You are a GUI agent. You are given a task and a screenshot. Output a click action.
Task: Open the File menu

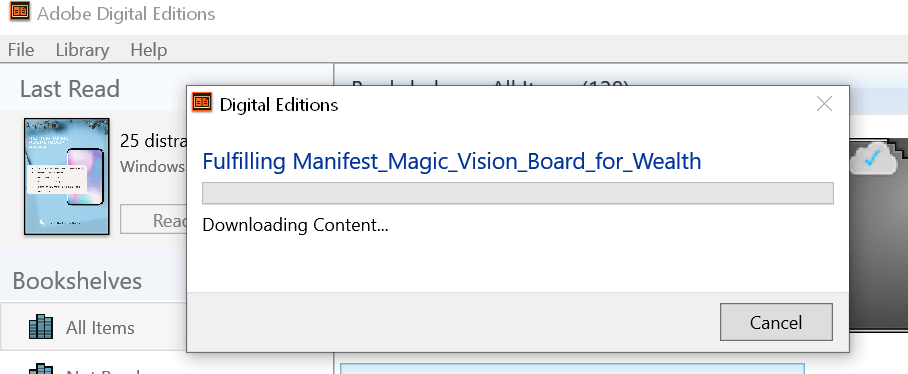21,50
